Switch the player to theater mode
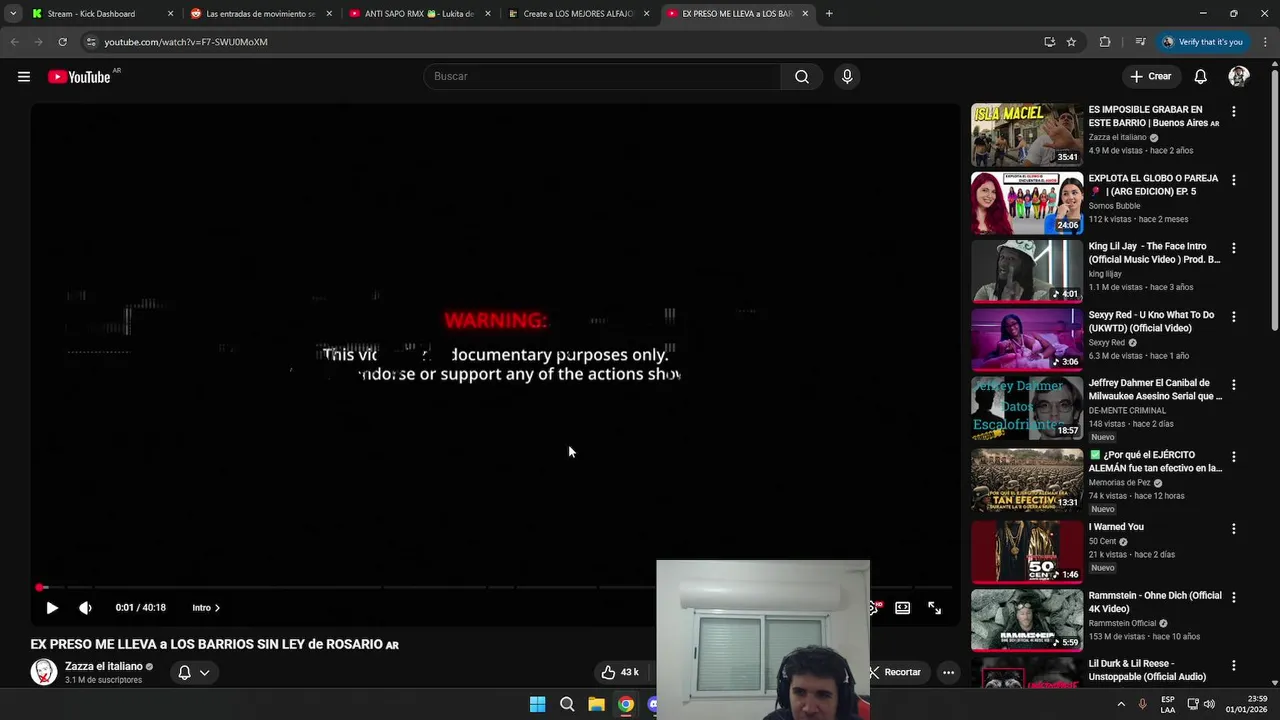The width and height of the screenshot is (1280, 720). 903,608
